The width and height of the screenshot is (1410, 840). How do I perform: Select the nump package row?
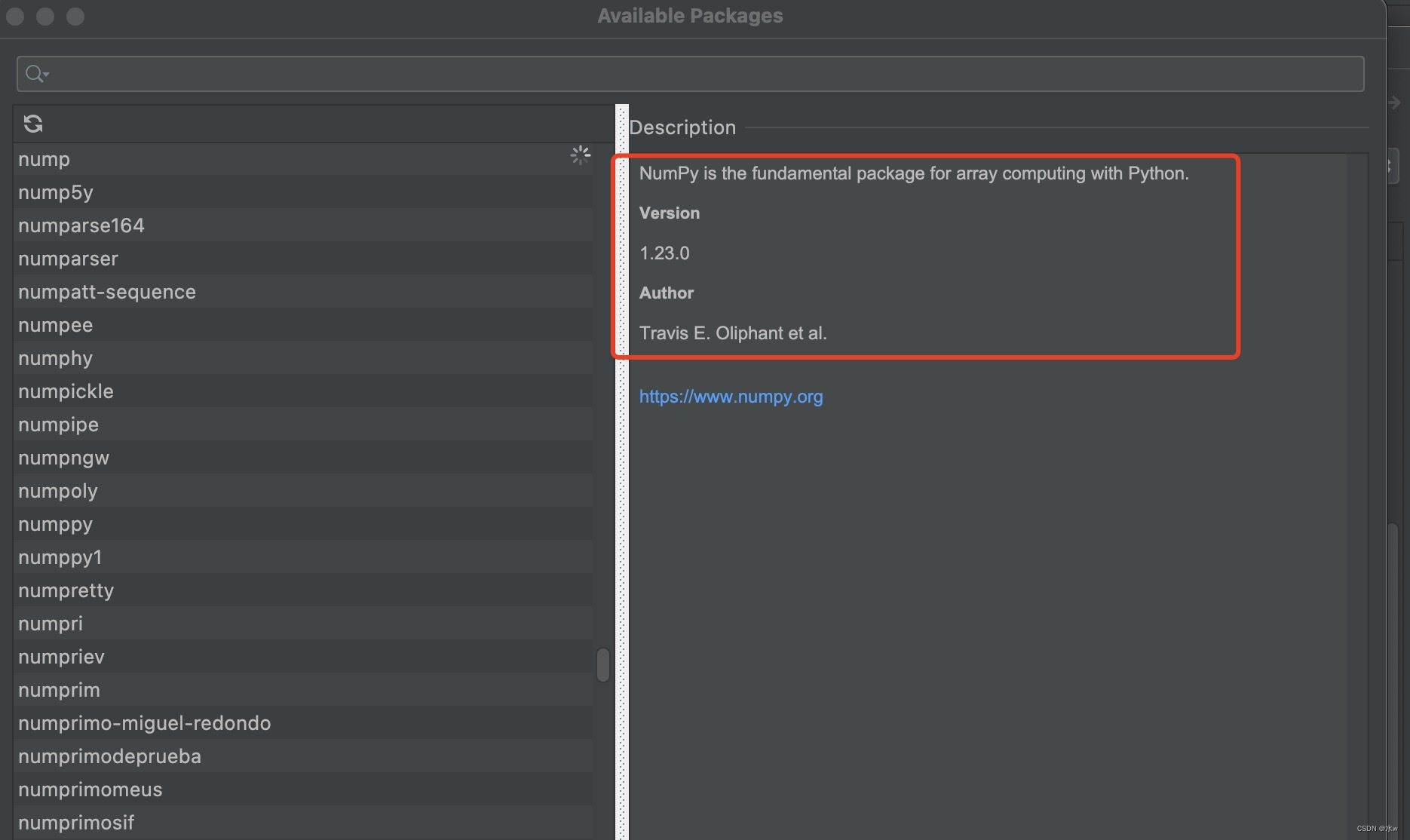click(x=303, y=159)
